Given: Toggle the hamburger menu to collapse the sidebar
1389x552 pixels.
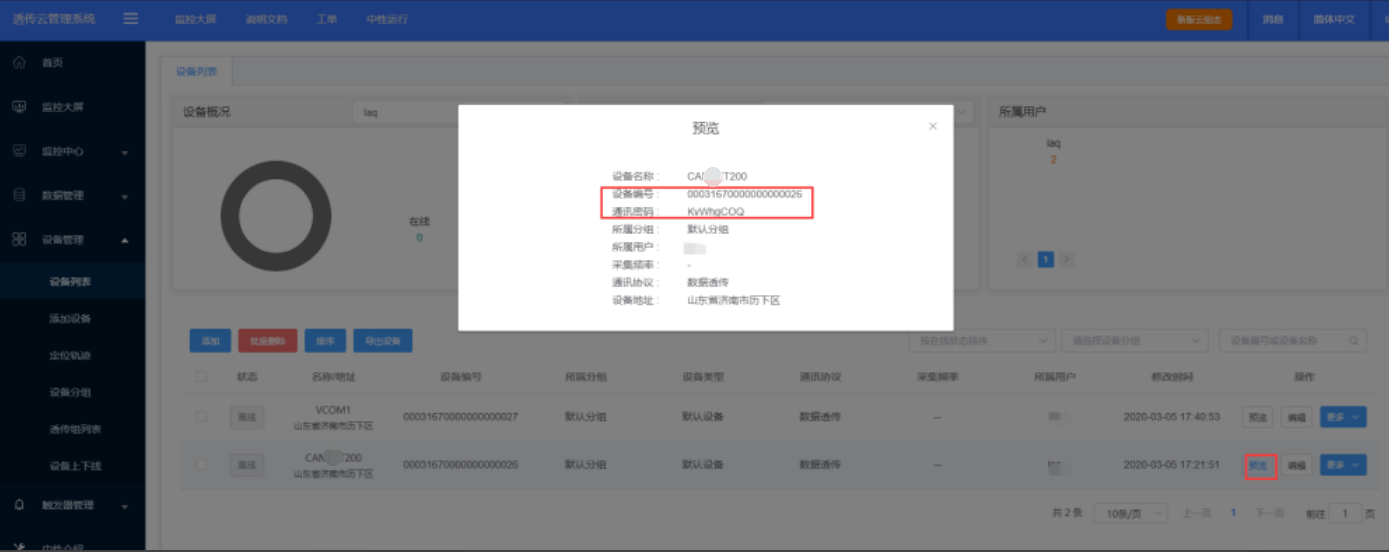Looking at the screenshot, I should 131,19.
